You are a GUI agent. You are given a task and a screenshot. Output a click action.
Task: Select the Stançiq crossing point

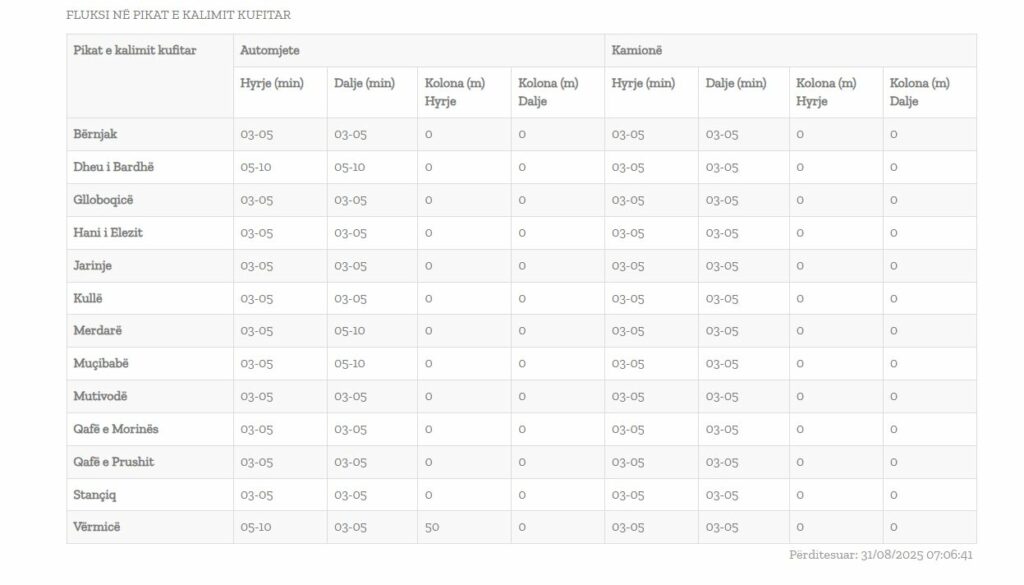(x=94, y=494)
